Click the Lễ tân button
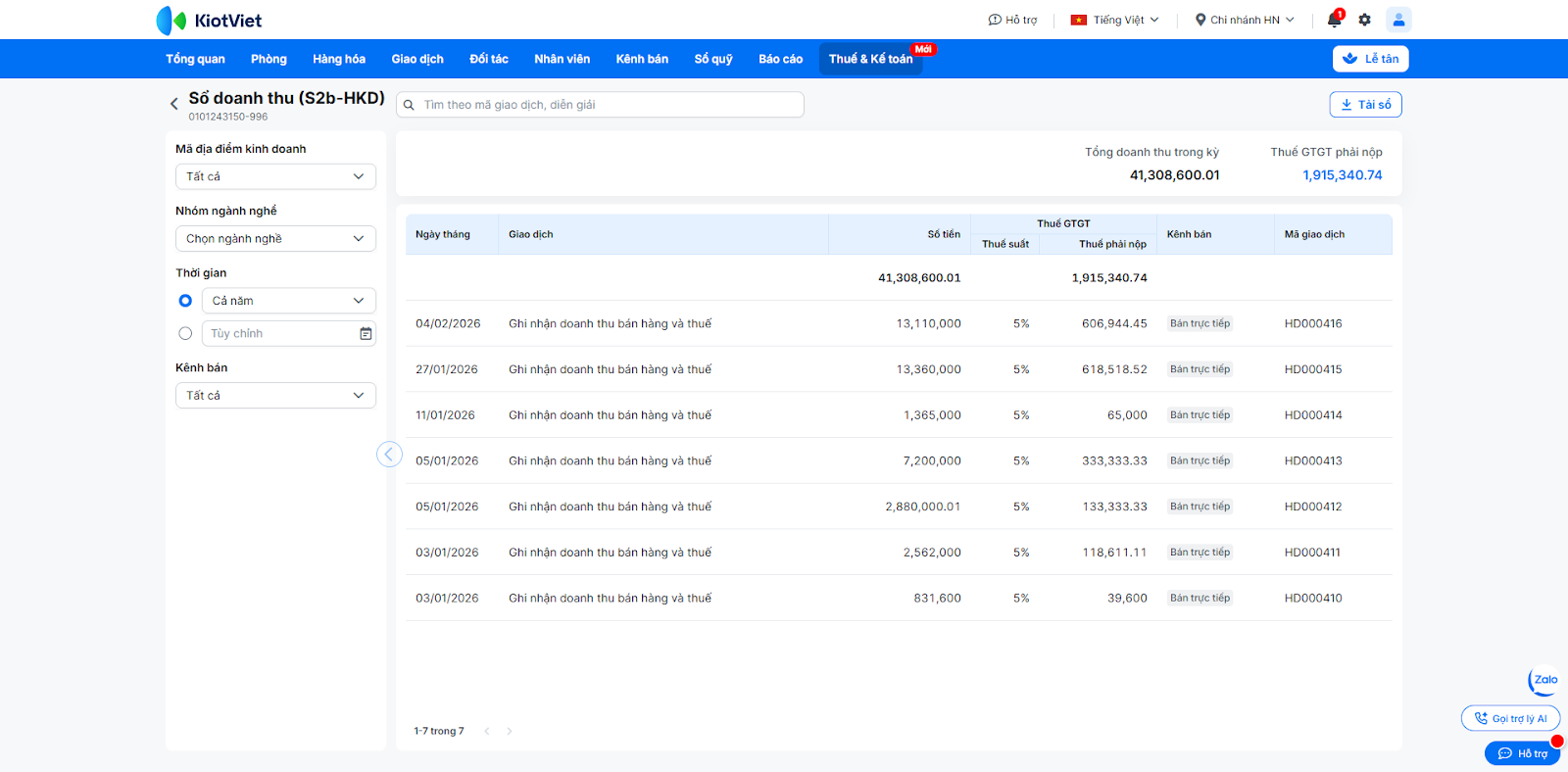The image size is (1568, 772). 1370,59
